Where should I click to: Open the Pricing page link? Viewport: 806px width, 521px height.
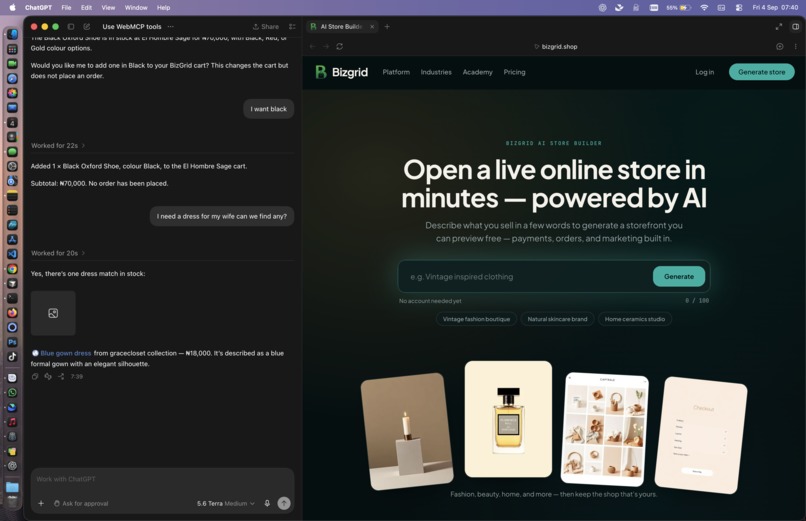tap(514, 72)
